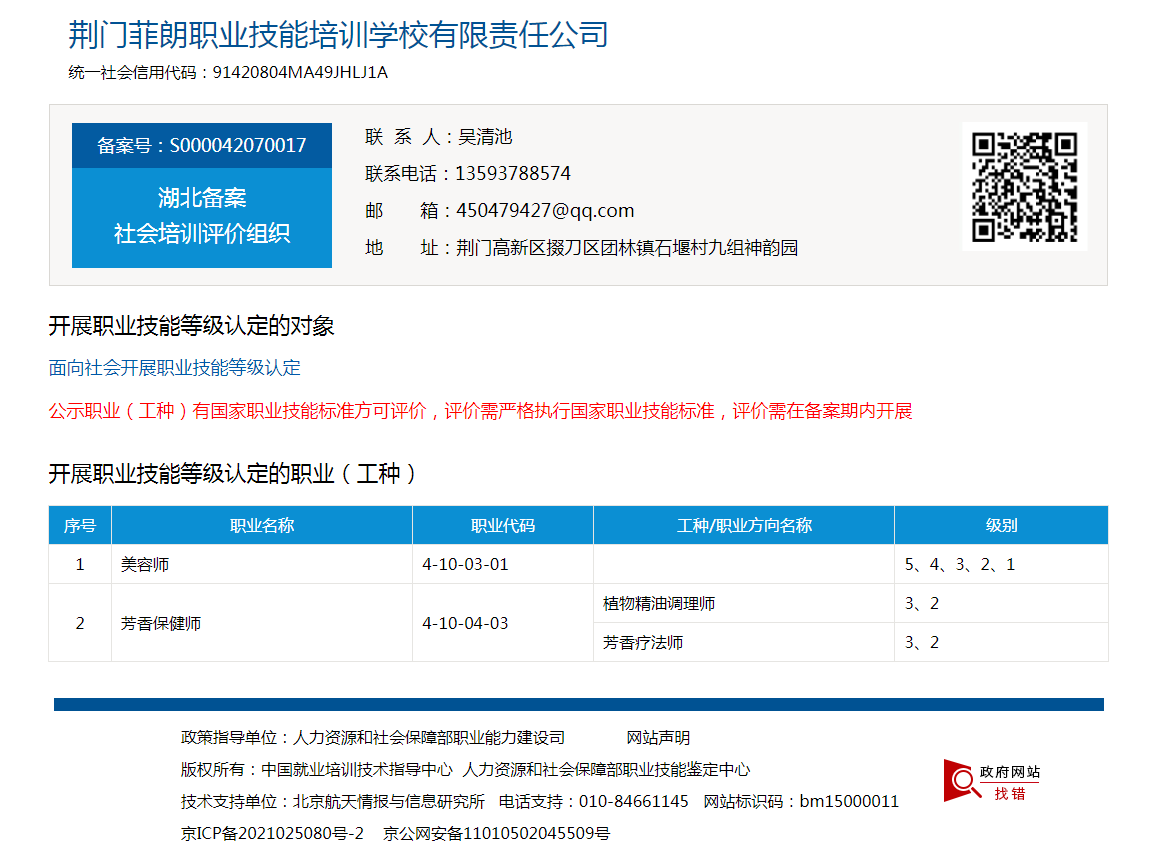Screen dimensions: 1165x843
Task: Click the company name title heading
Action: click(338, 35)
